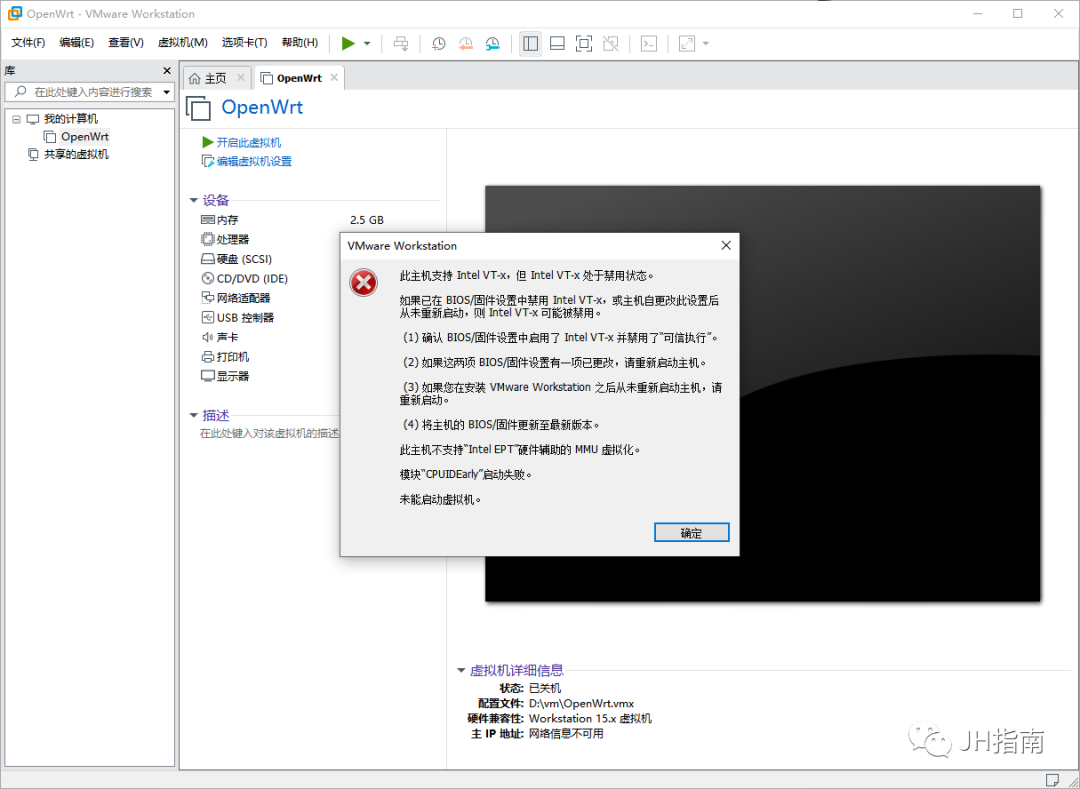
Task: Select the snapshot manager icon
Action: click(492, 43)
